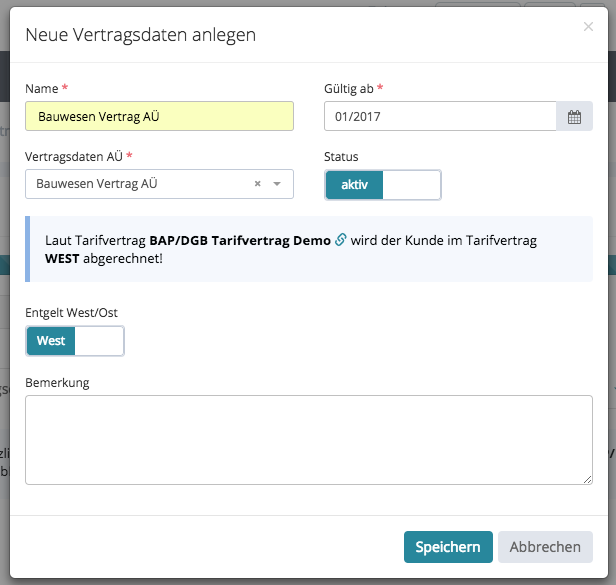This screenshot has width=616, height=585.
Task: Open the BAP/DGB Tarifvertrag Demo link
Action: [240, 241]
